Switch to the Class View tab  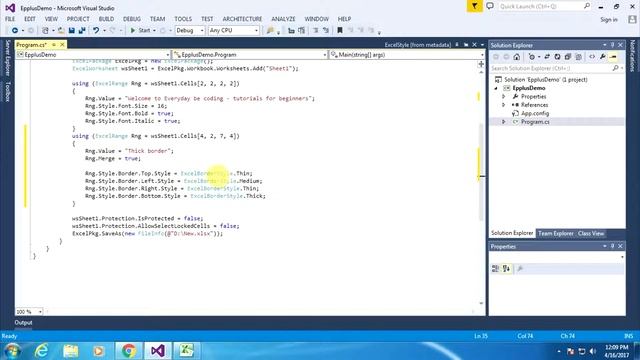click(x=591, y=233)
